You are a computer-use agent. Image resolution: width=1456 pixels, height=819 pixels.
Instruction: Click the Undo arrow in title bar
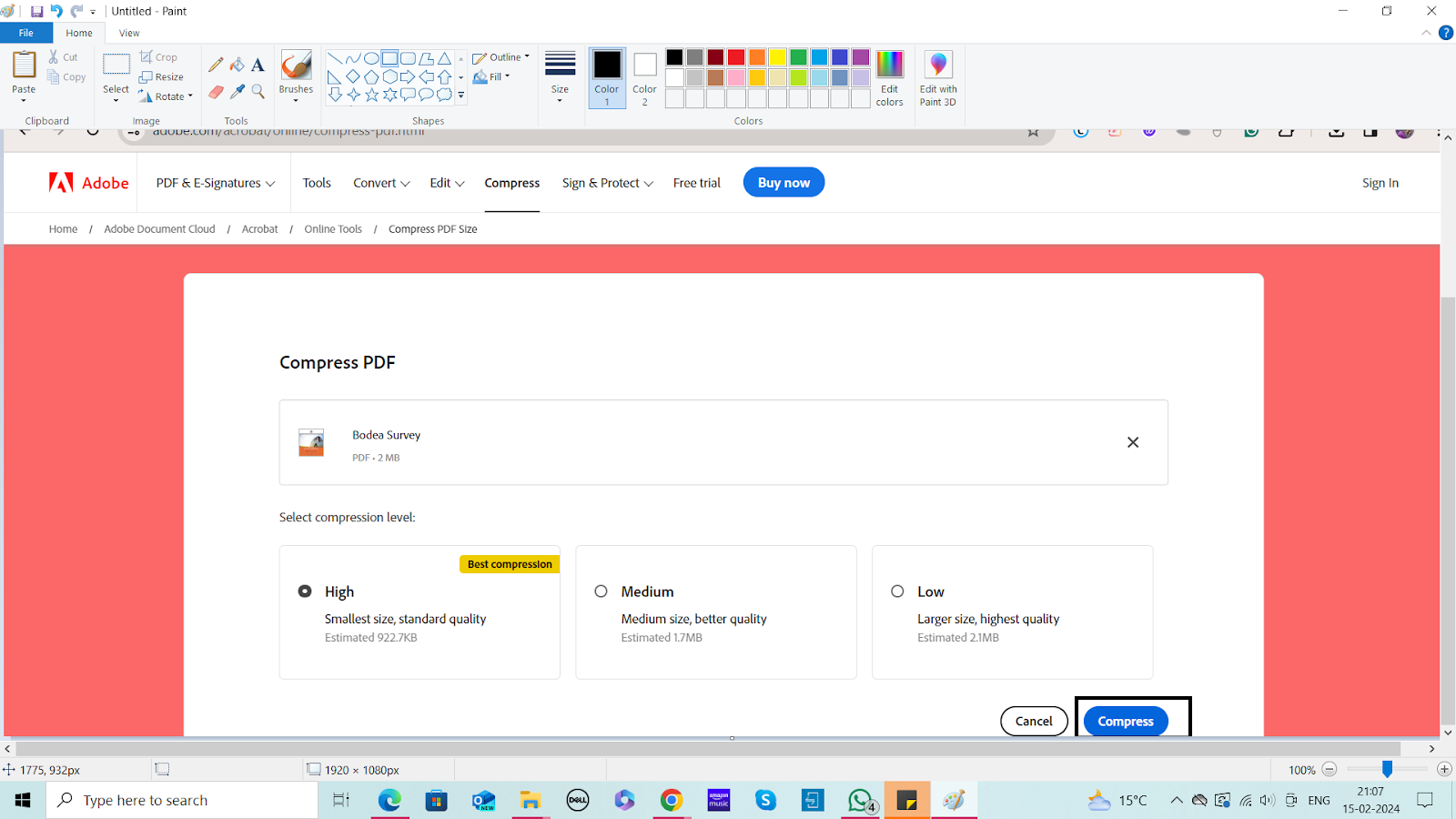pos(56,12)
